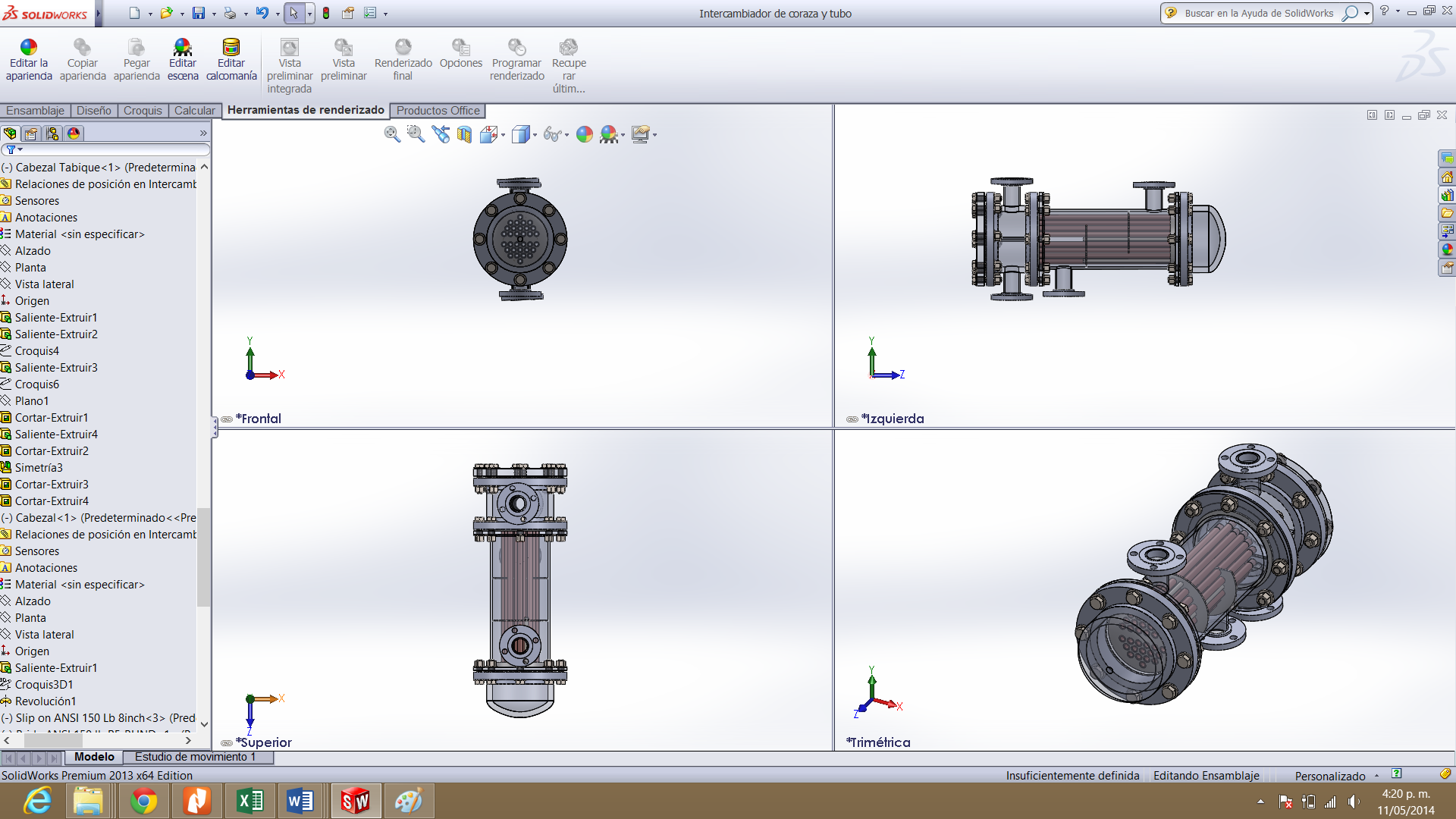
Task: Switch to the Croquis tab
Action: [143, 111]
